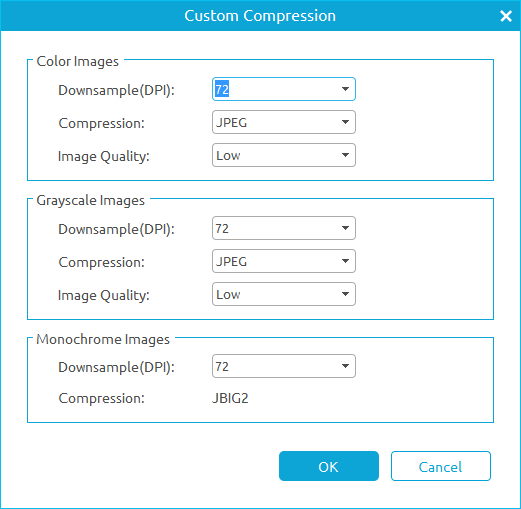
Task: Click the 72 value in Monochrome DPI field
Action: (x=222, y=366)
